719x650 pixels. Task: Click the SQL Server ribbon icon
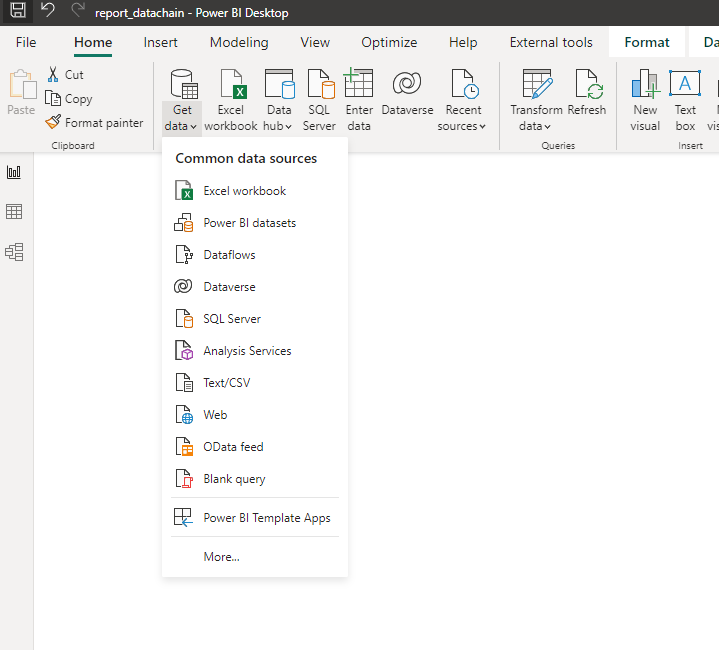(320, 101)
